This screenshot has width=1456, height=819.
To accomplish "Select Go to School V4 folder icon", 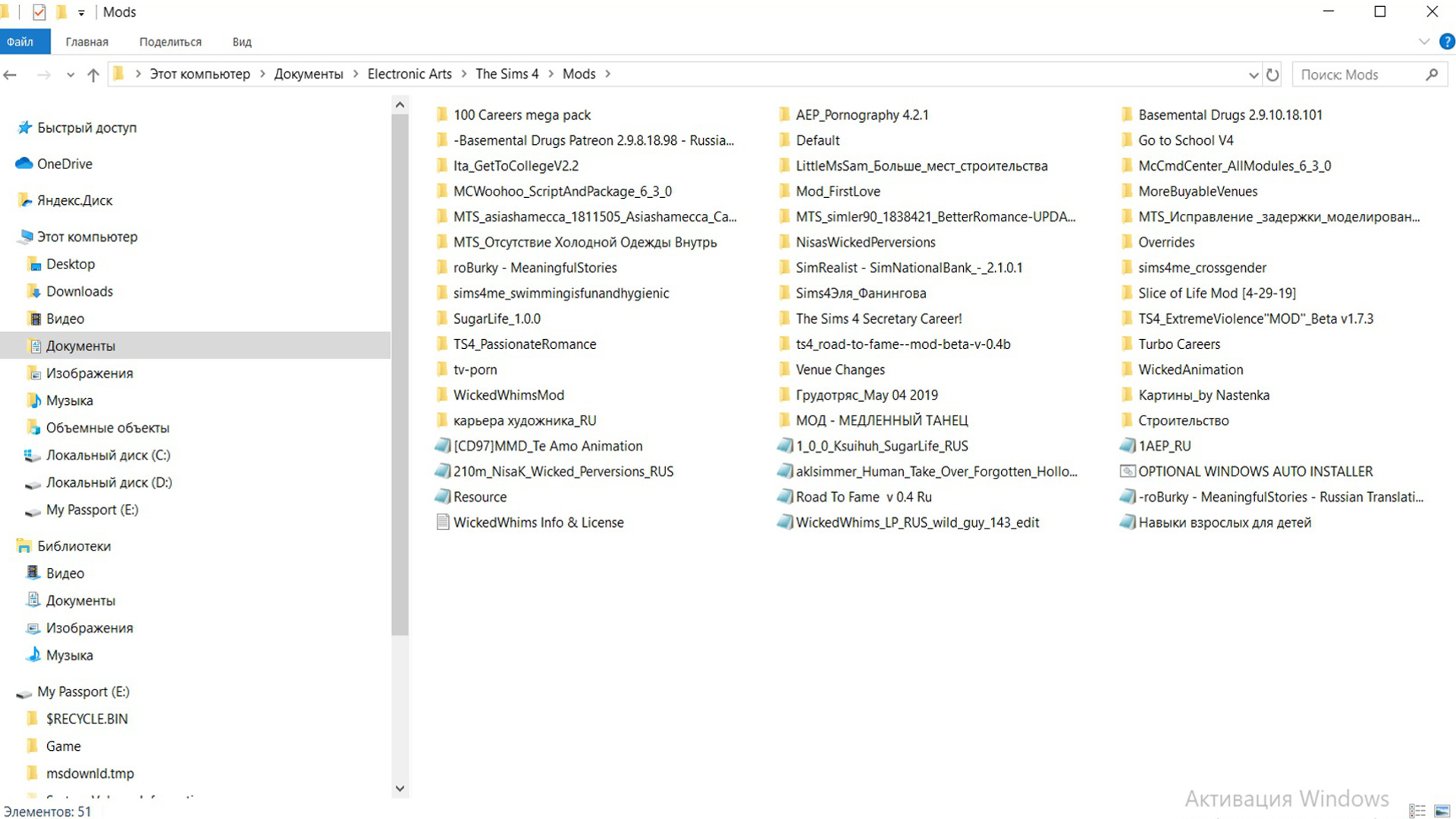I will [x=1128, y=140].
